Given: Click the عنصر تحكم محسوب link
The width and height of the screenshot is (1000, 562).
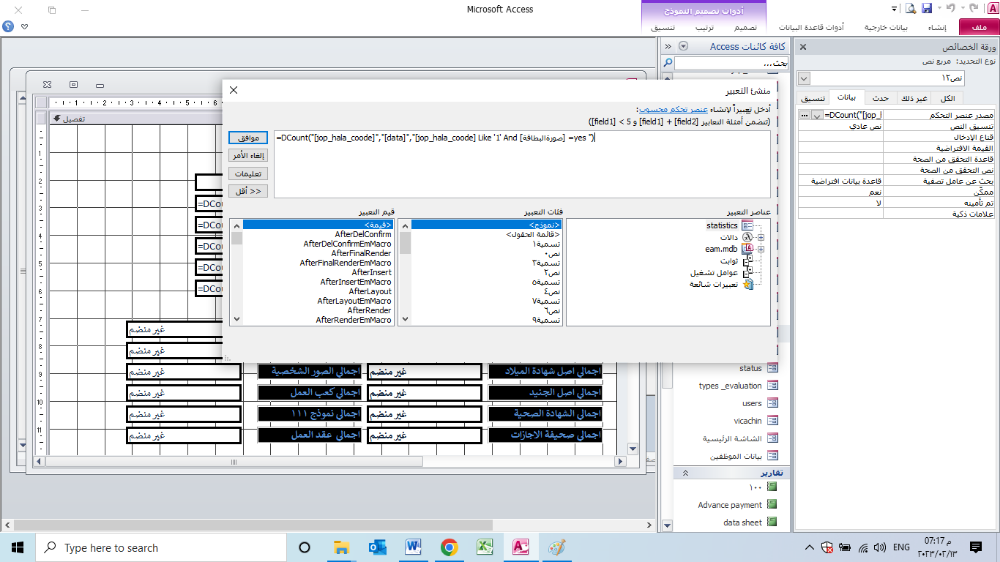Looking at the screenshot, I should tap(673, 109).
